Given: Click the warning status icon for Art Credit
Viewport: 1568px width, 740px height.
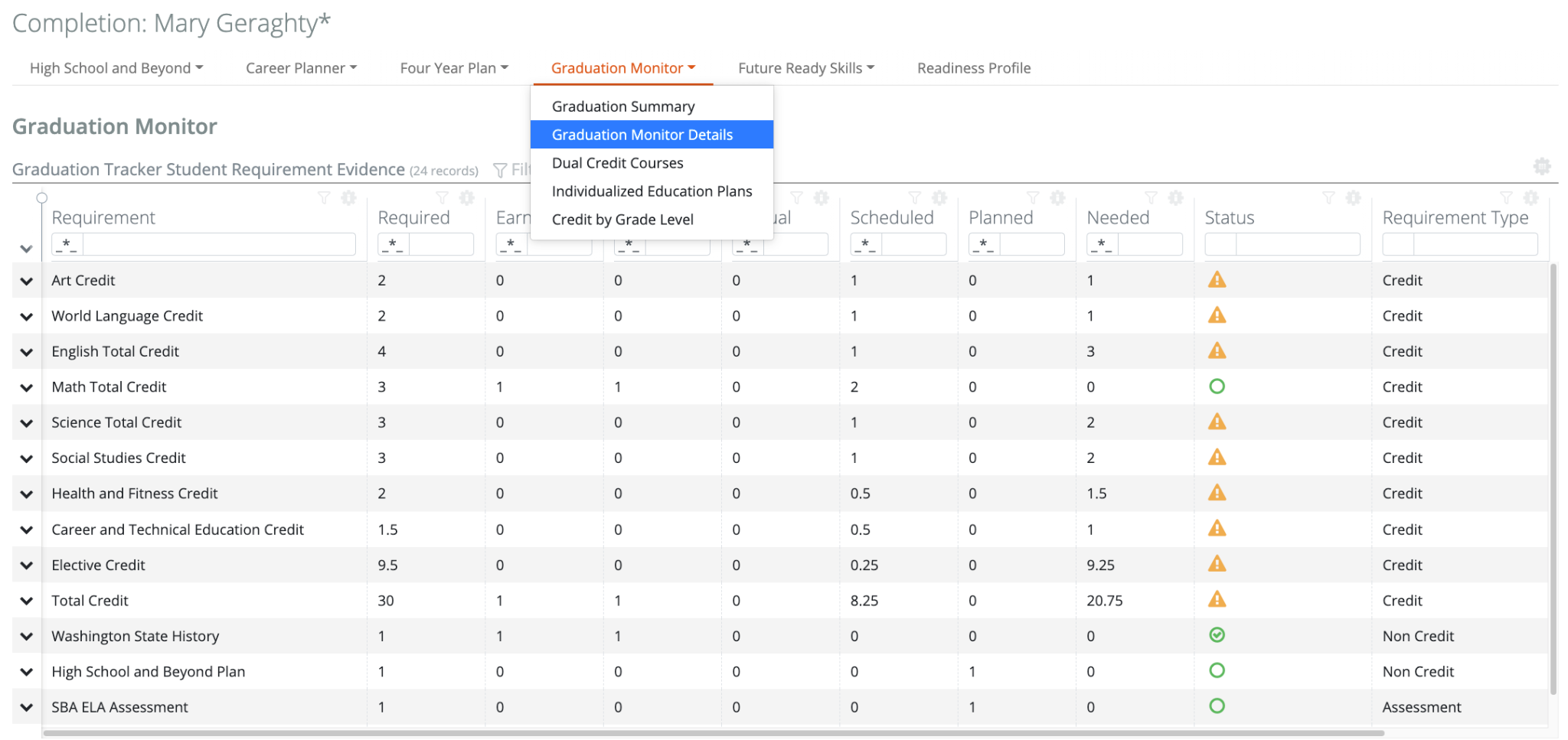Looking at the screenshot, I should pyautogui.click(x=1217, y=279).
